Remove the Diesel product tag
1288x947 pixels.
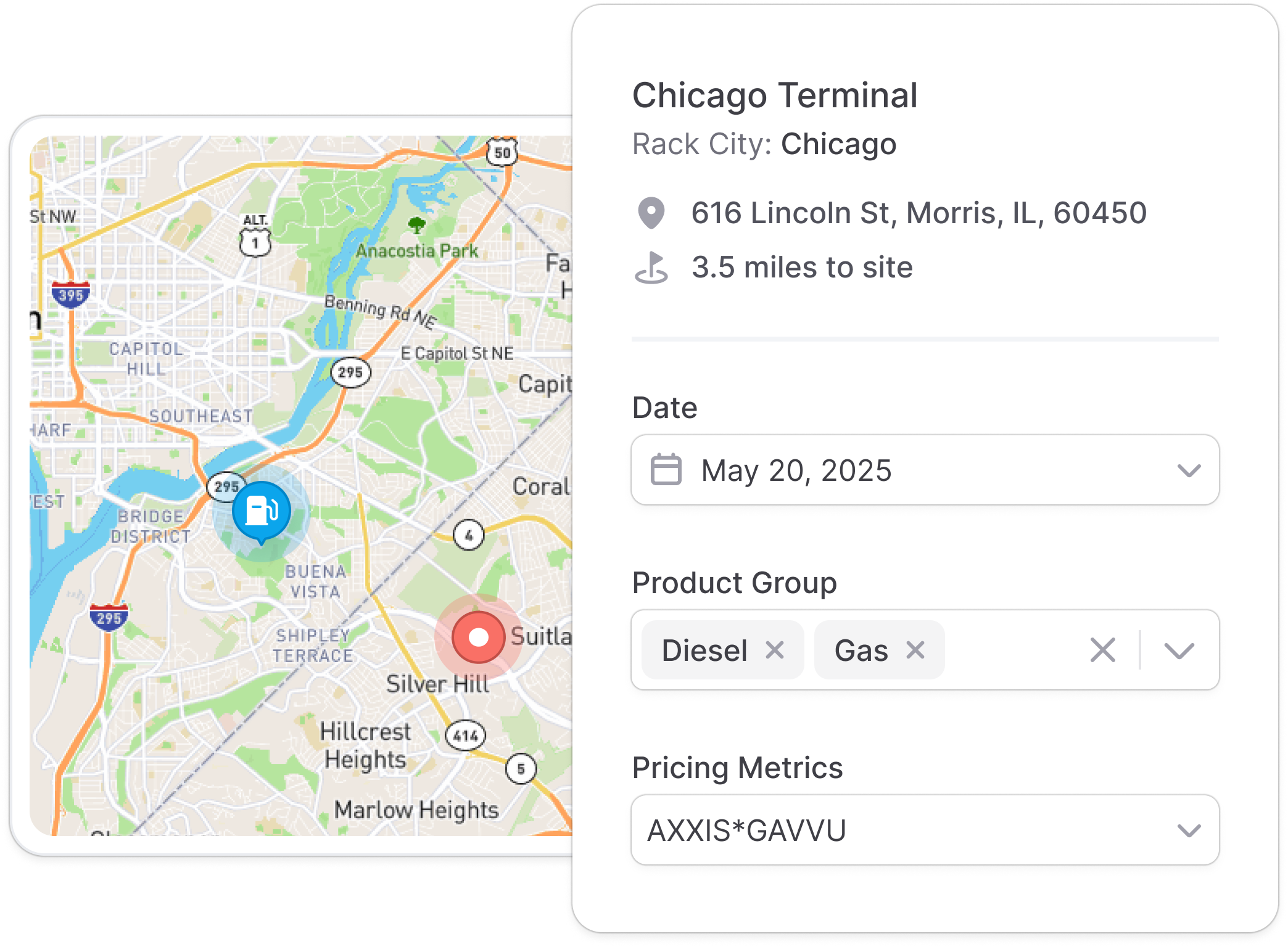pyautogui.click(x=775, y=650)
